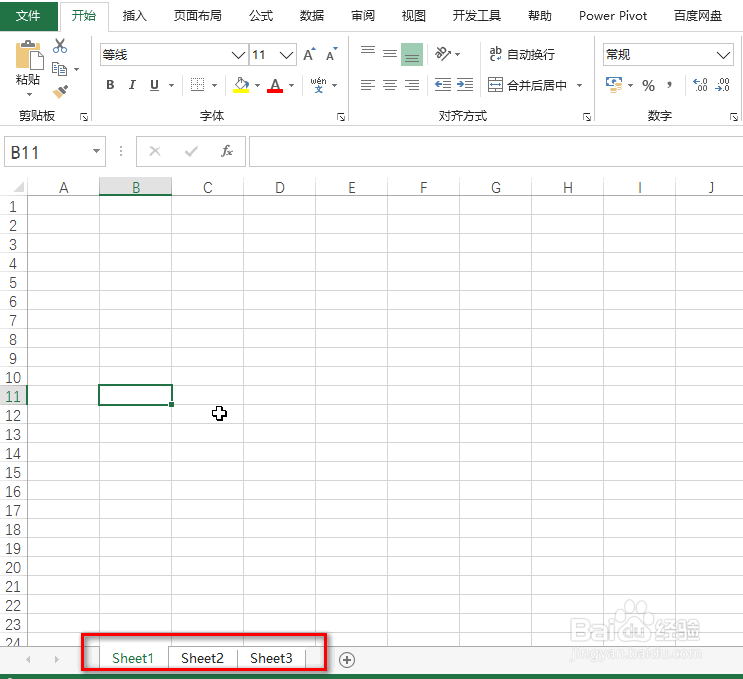Expand underline style dropdown arrow
This screenshot has height=679, width=743.
click(x=172, y=85)
